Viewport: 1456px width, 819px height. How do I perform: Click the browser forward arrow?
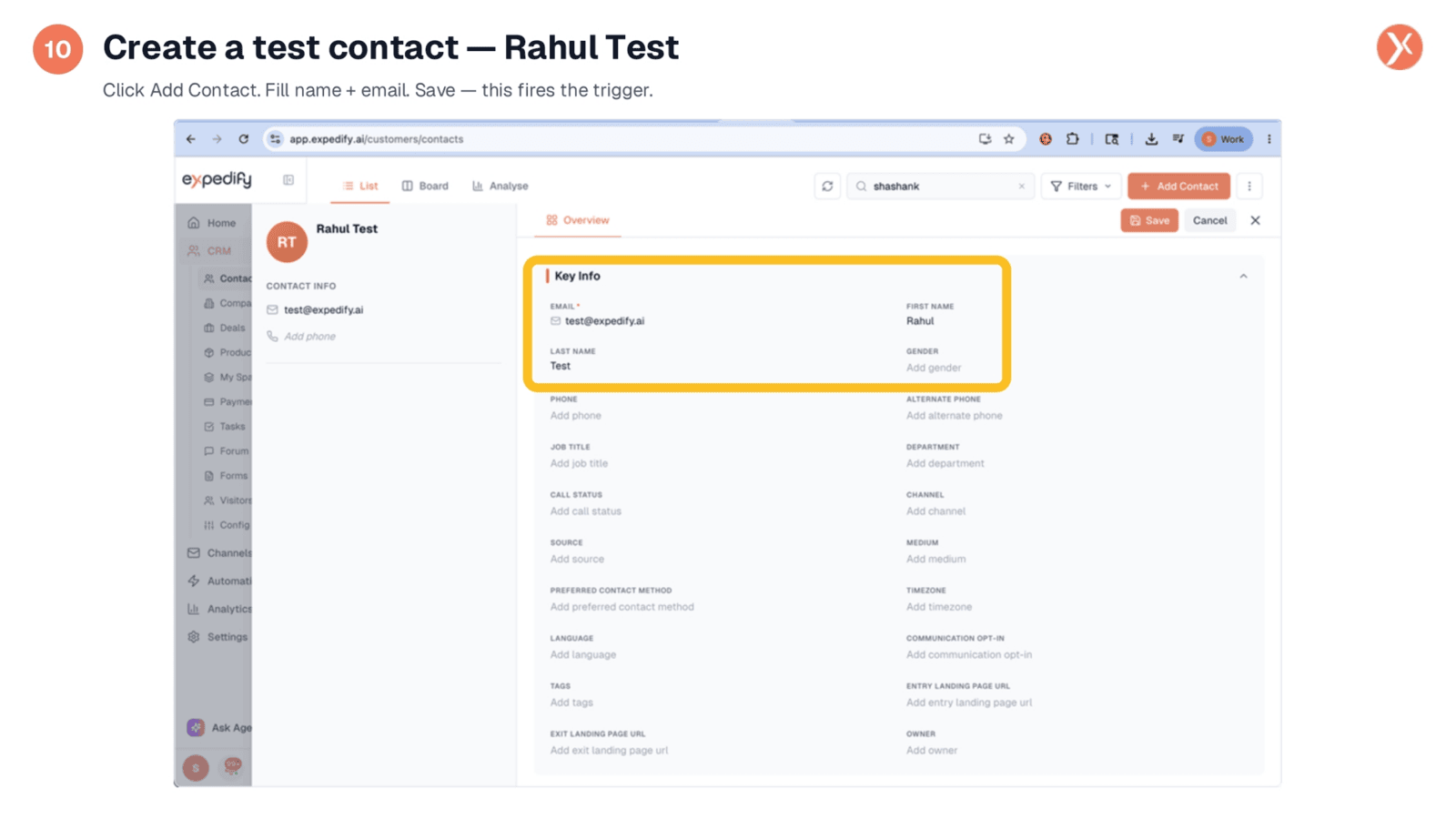[x=217, y=139]
